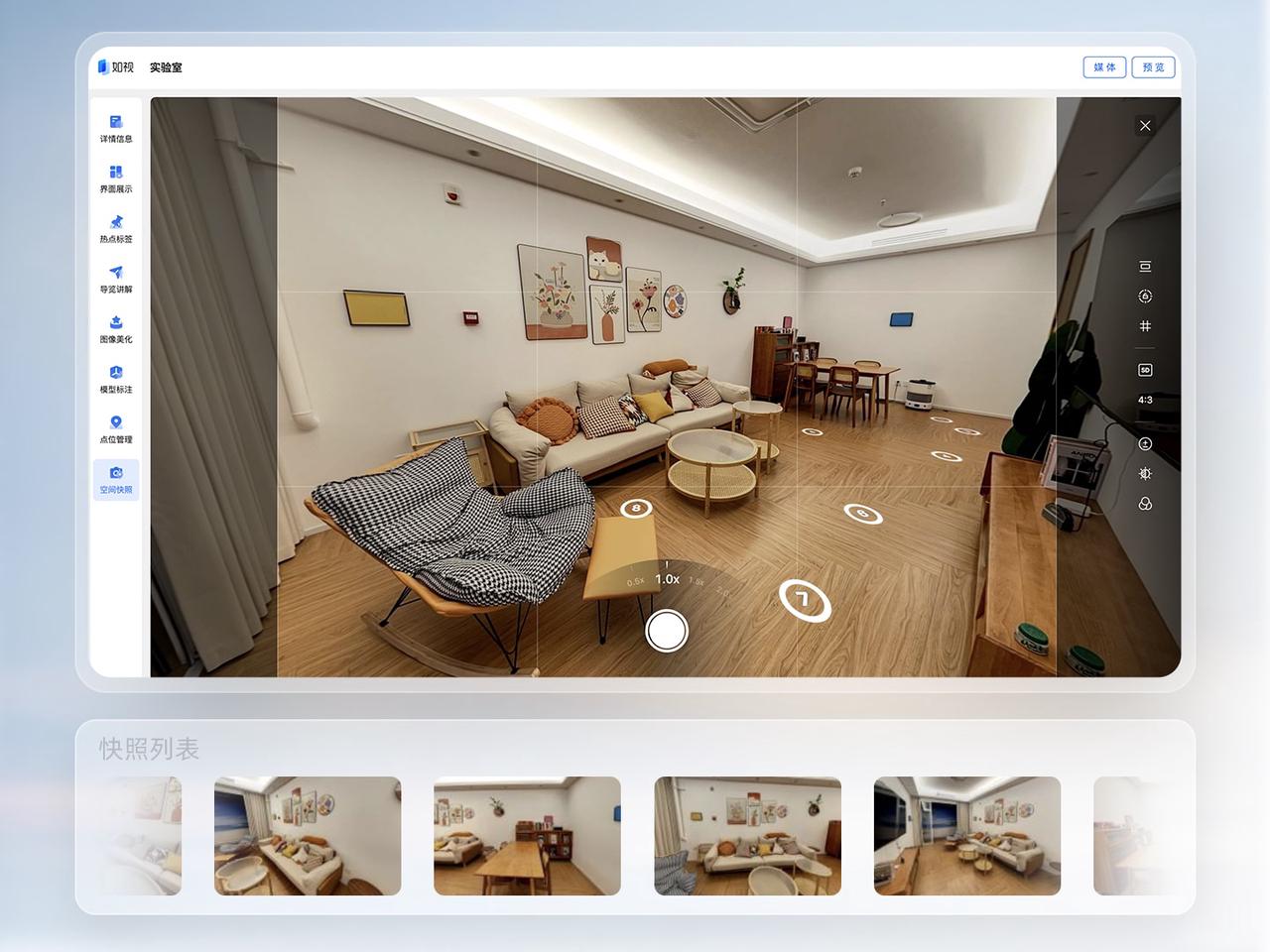Open 详情信息 in the sidebar
This screenshot has width=1270, height=952.
[x=116, y=129]
